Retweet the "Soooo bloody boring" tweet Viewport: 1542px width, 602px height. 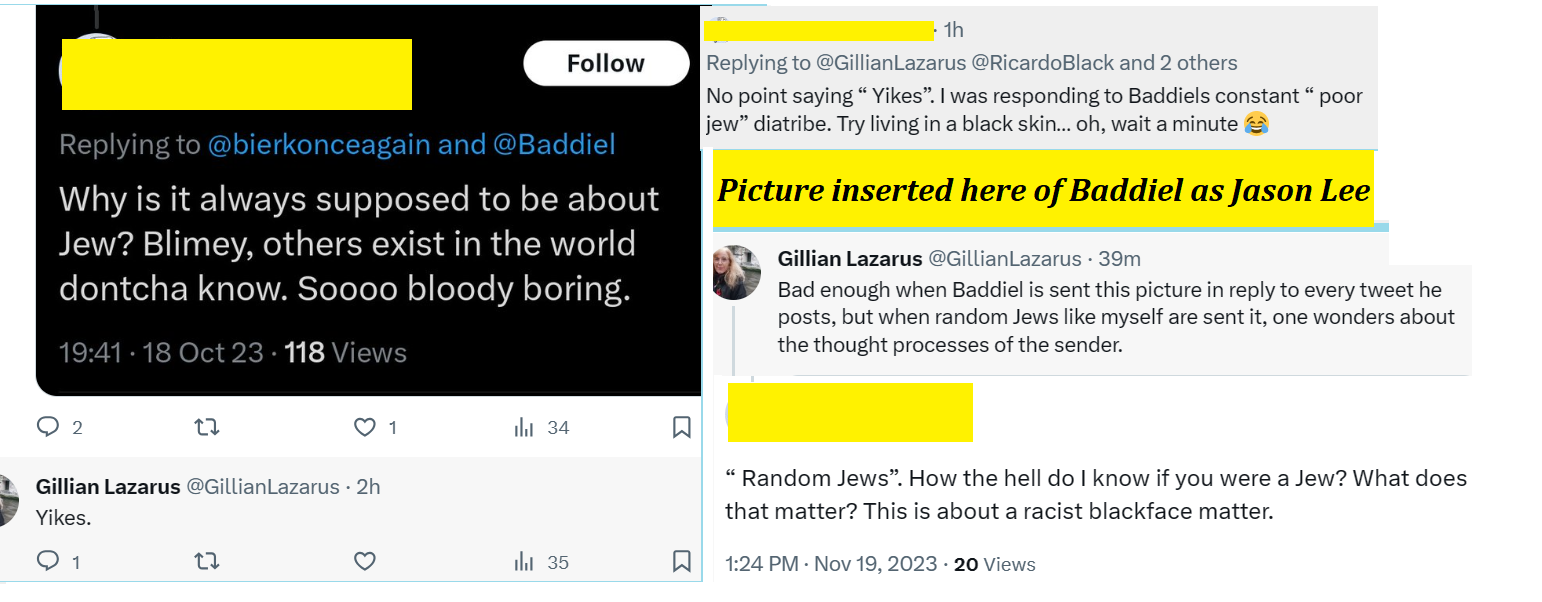coord(206,428)
